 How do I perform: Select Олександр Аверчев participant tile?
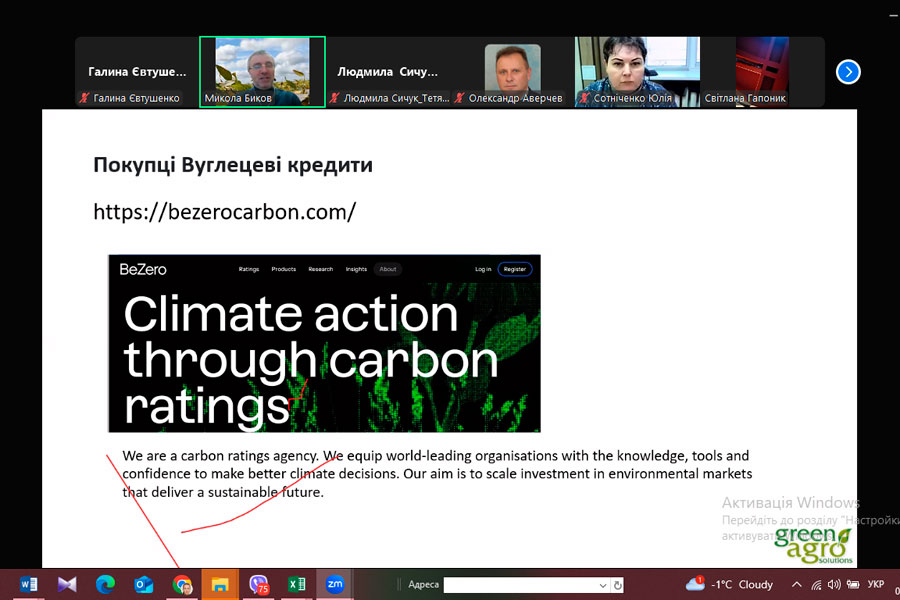pos(512,72)
